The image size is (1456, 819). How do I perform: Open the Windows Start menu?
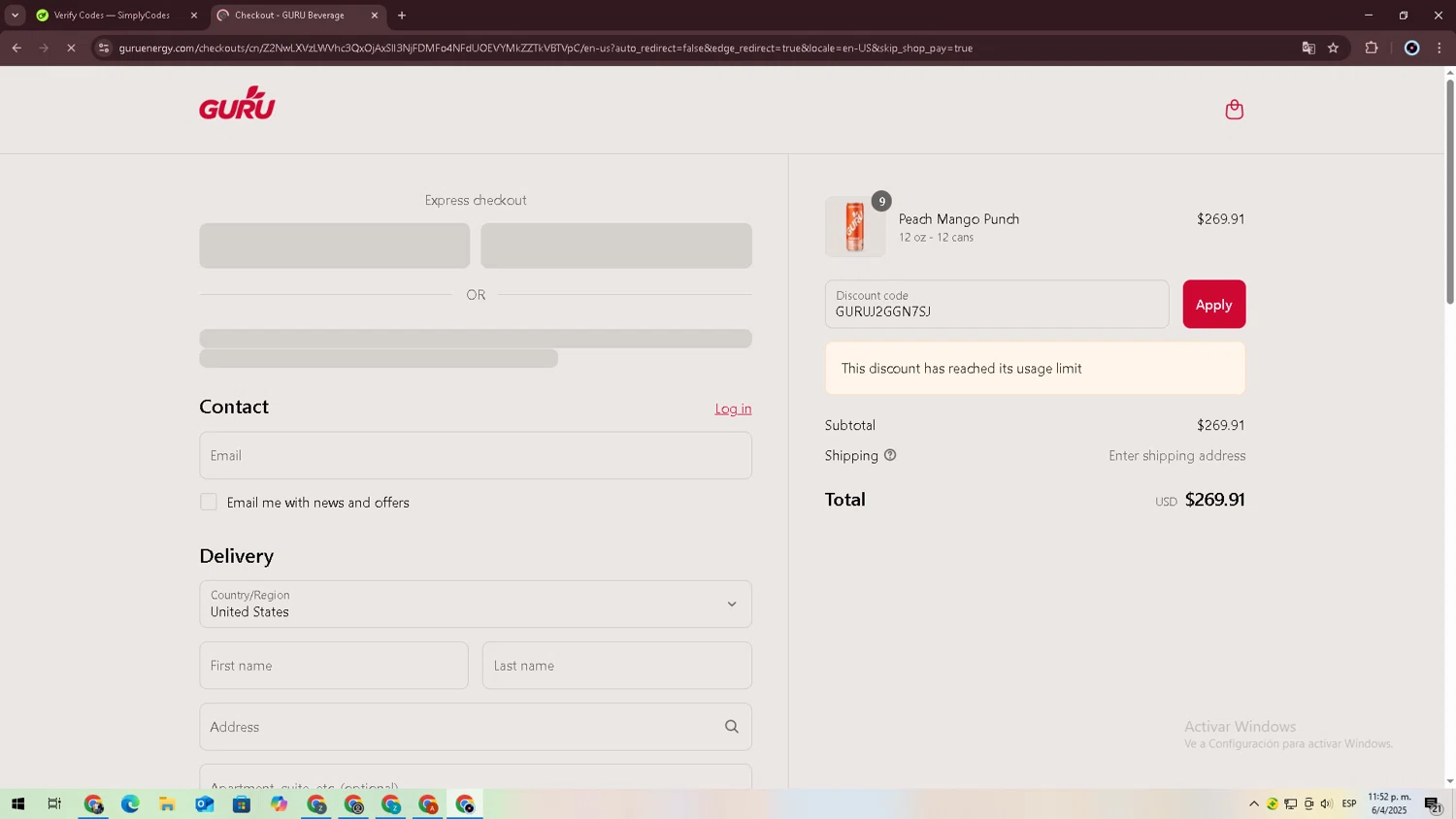pyautogui.click(x=17, y=803)
